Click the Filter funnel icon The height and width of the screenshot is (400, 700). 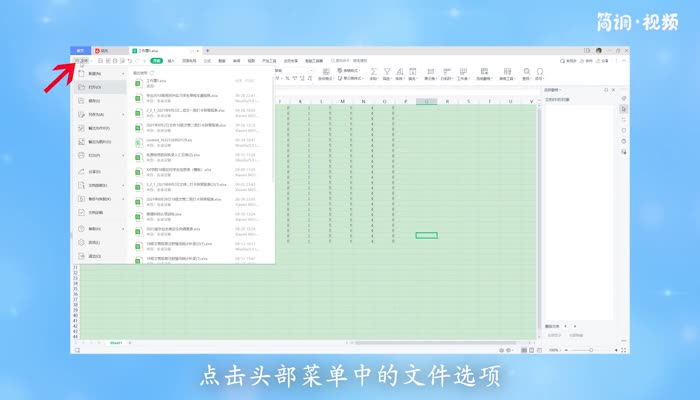387,72
